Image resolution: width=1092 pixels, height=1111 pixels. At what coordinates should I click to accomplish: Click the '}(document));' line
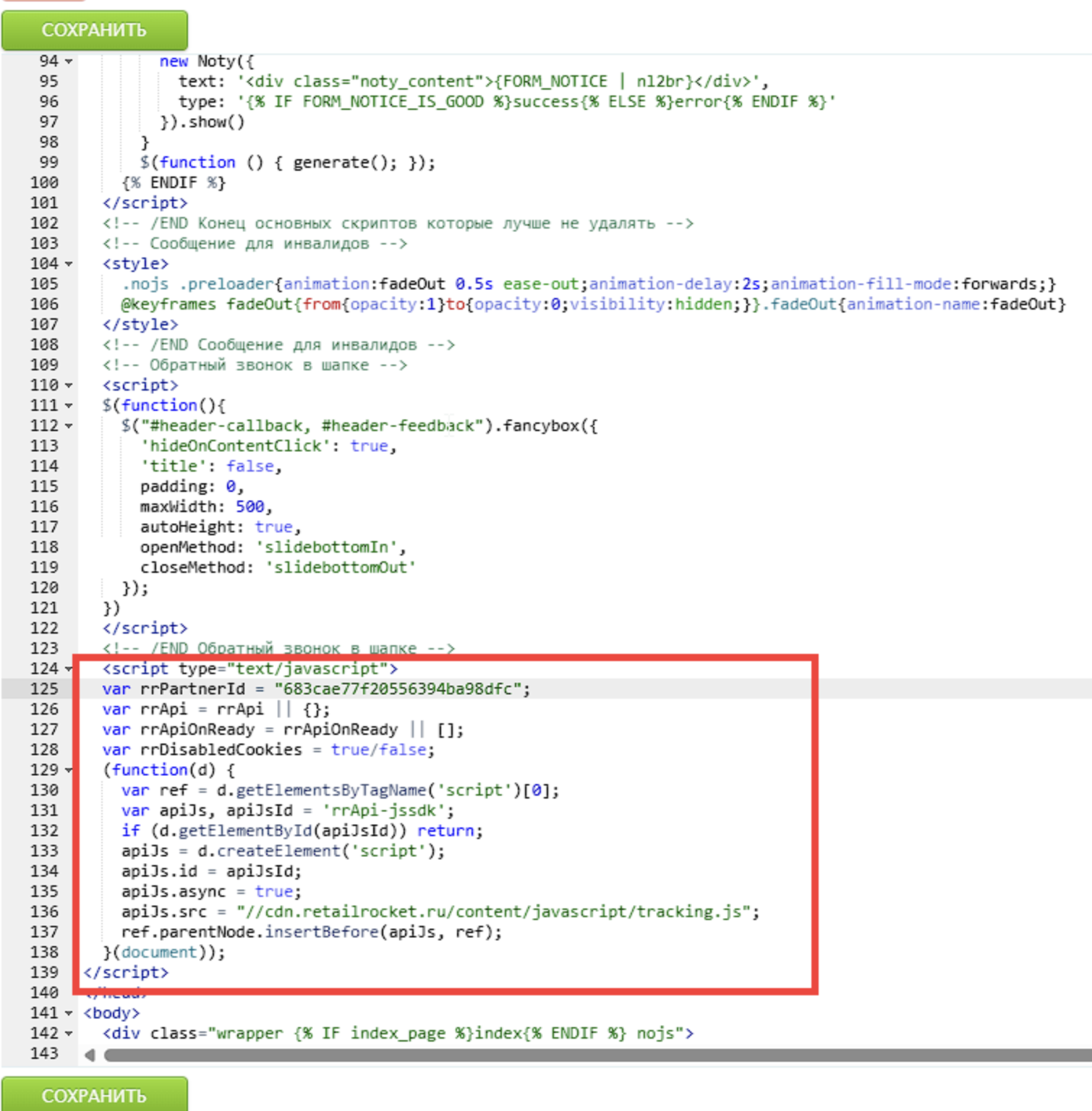[x=164, y=952]
